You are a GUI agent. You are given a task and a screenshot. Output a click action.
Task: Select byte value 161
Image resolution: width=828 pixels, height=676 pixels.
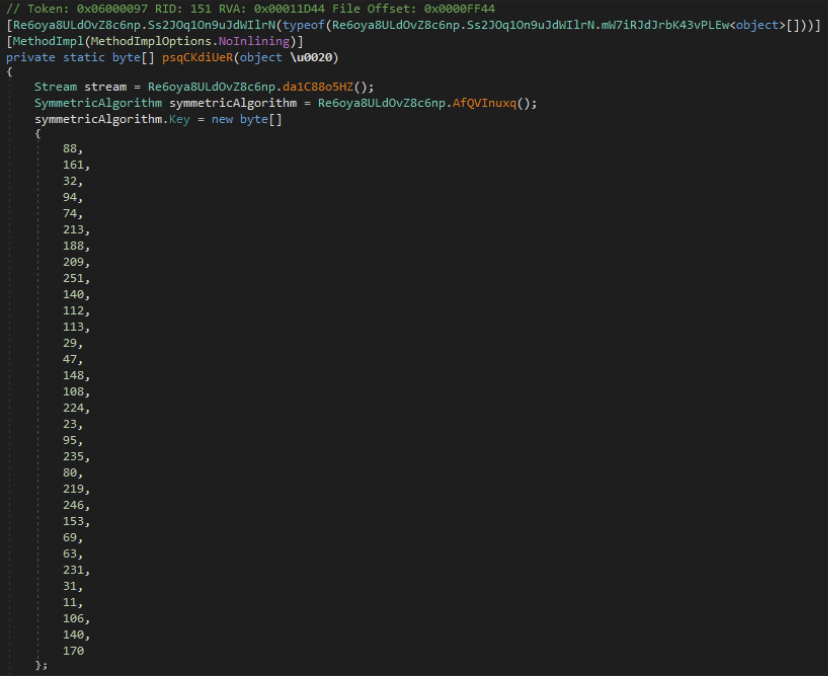73,165
